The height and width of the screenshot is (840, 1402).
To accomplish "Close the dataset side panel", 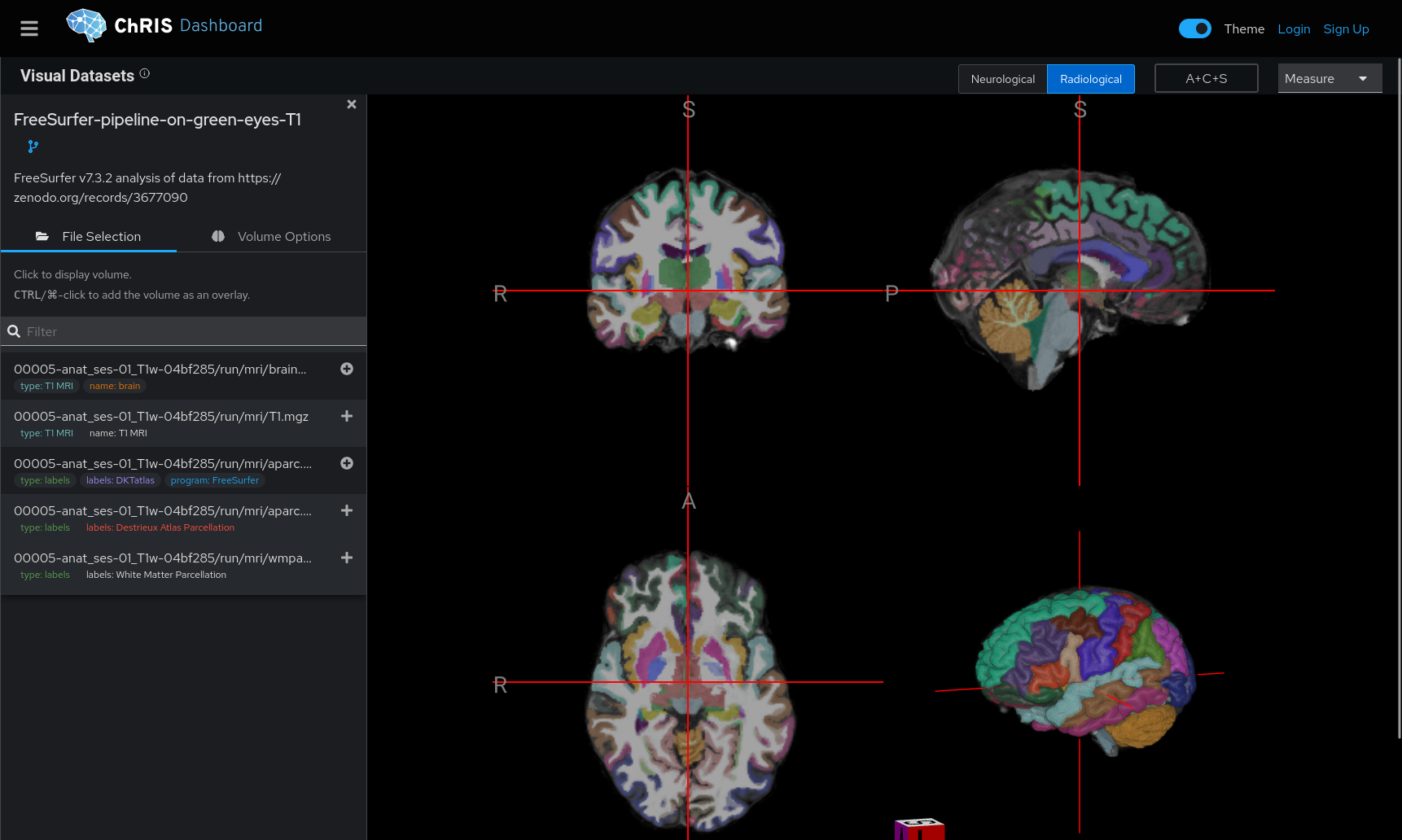I will pos(352,104).
